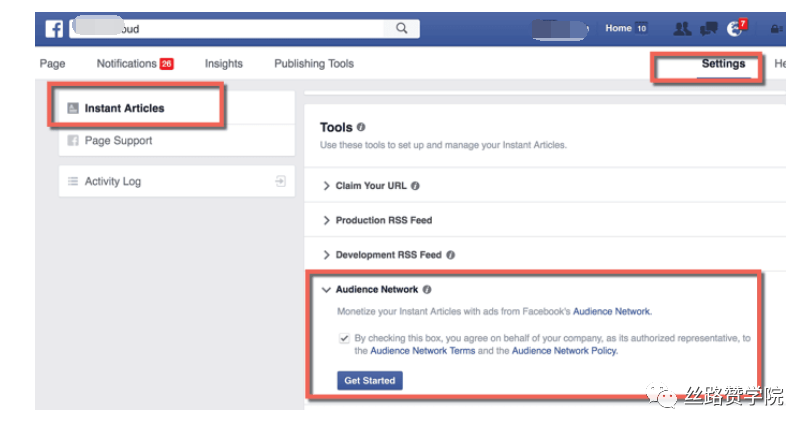Select Page Support in the sidebar
The height and width of the screenshot is (431, 809).
pyautogui.click(x=176, y=140)
